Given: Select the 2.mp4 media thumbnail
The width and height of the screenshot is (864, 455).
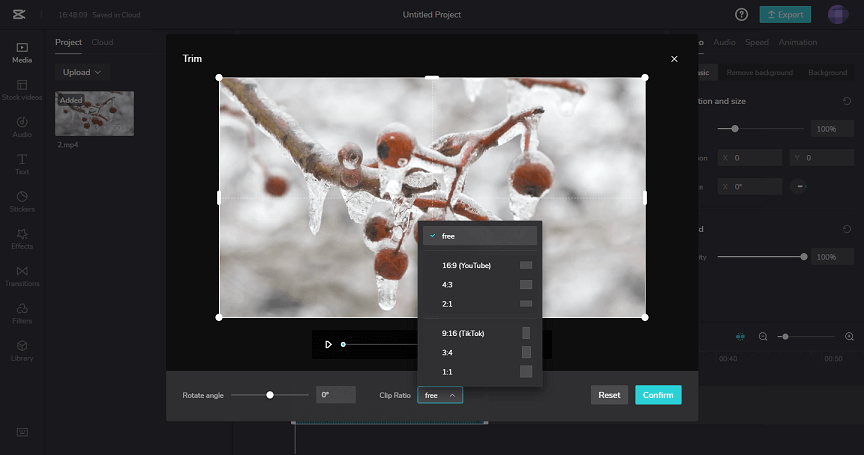Looking at the screenshot, I should [x=94, y=113].
